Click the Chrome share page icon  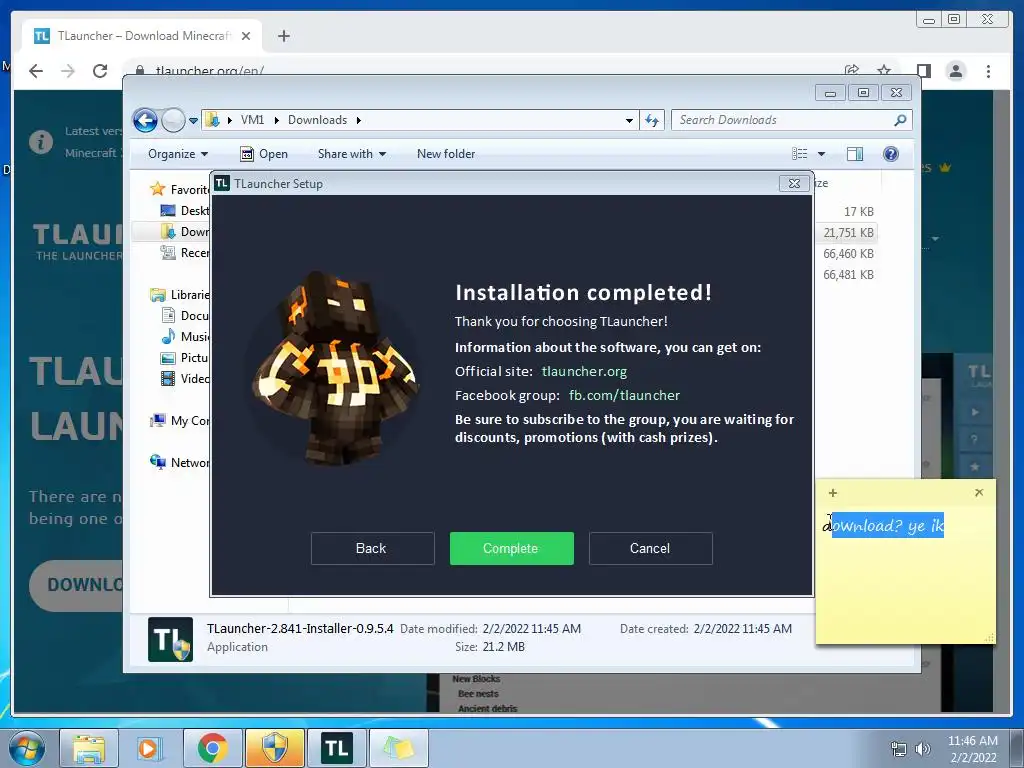(x=852, y=70)
